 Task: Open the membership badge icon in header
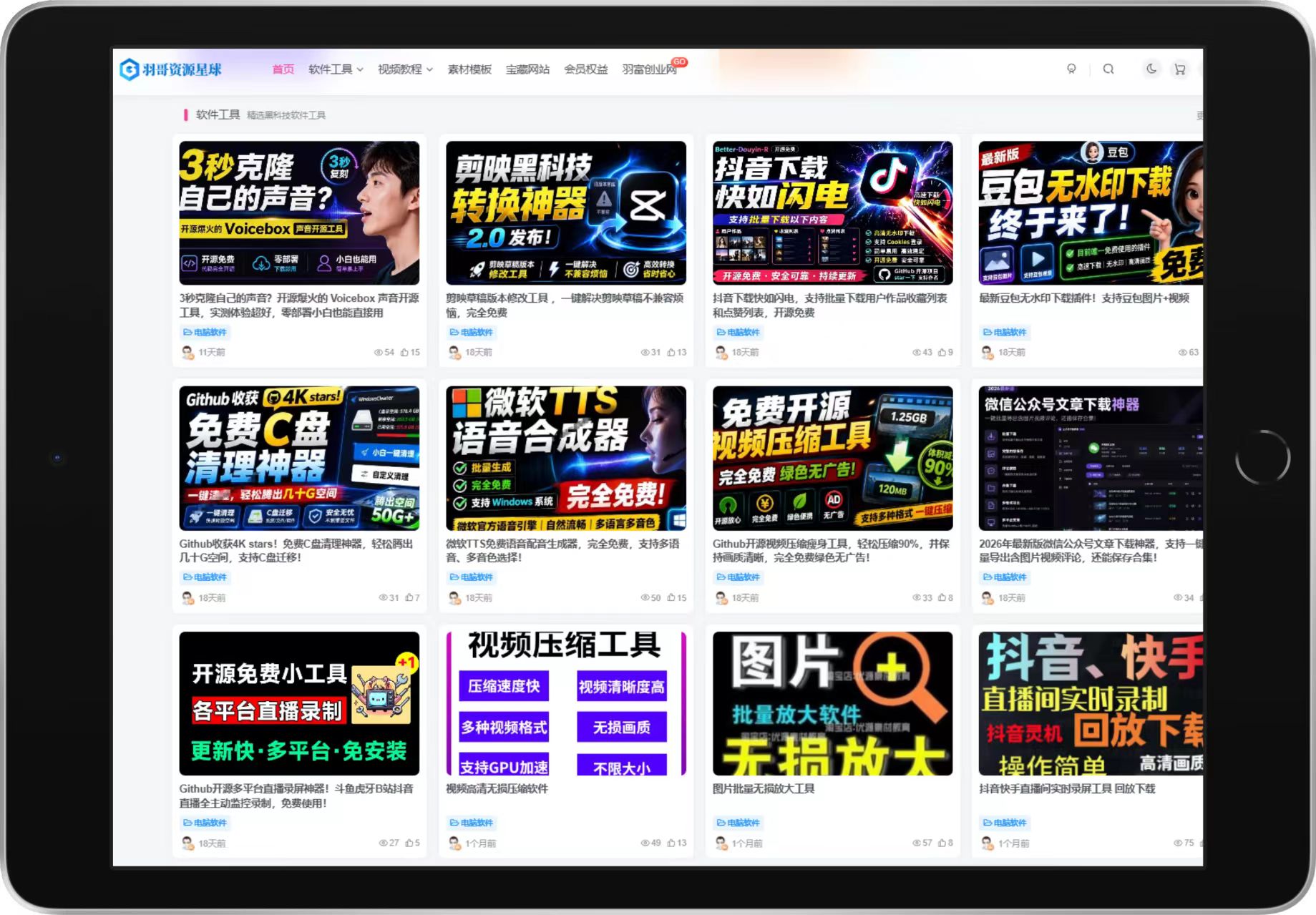[x=1071, y=69]
